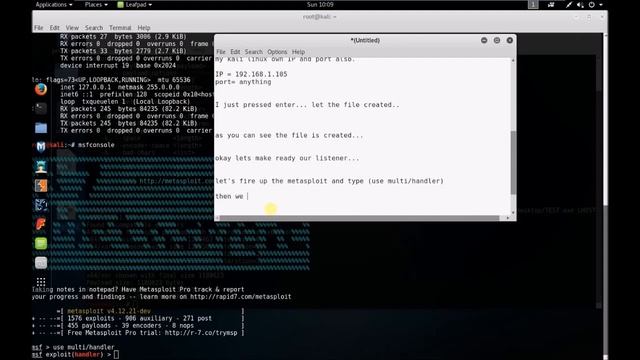Open the terminal window Terminal menu

point(120,28)
